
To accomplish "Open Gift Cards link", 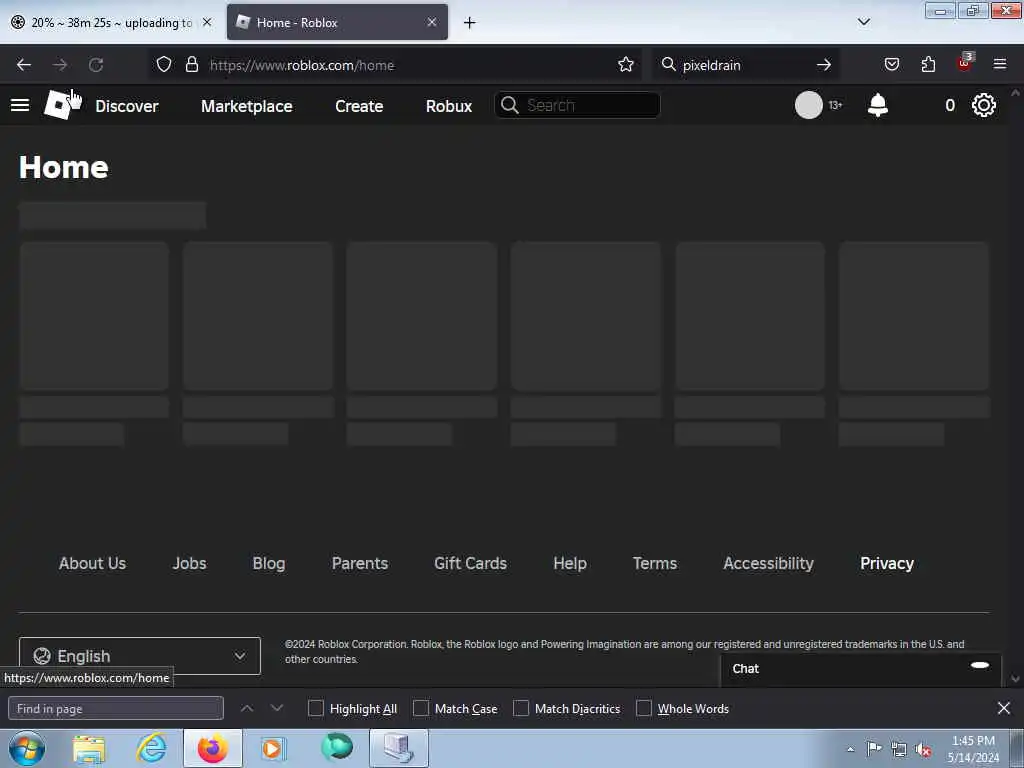I will pyautogui.click(x=470, y=563).
